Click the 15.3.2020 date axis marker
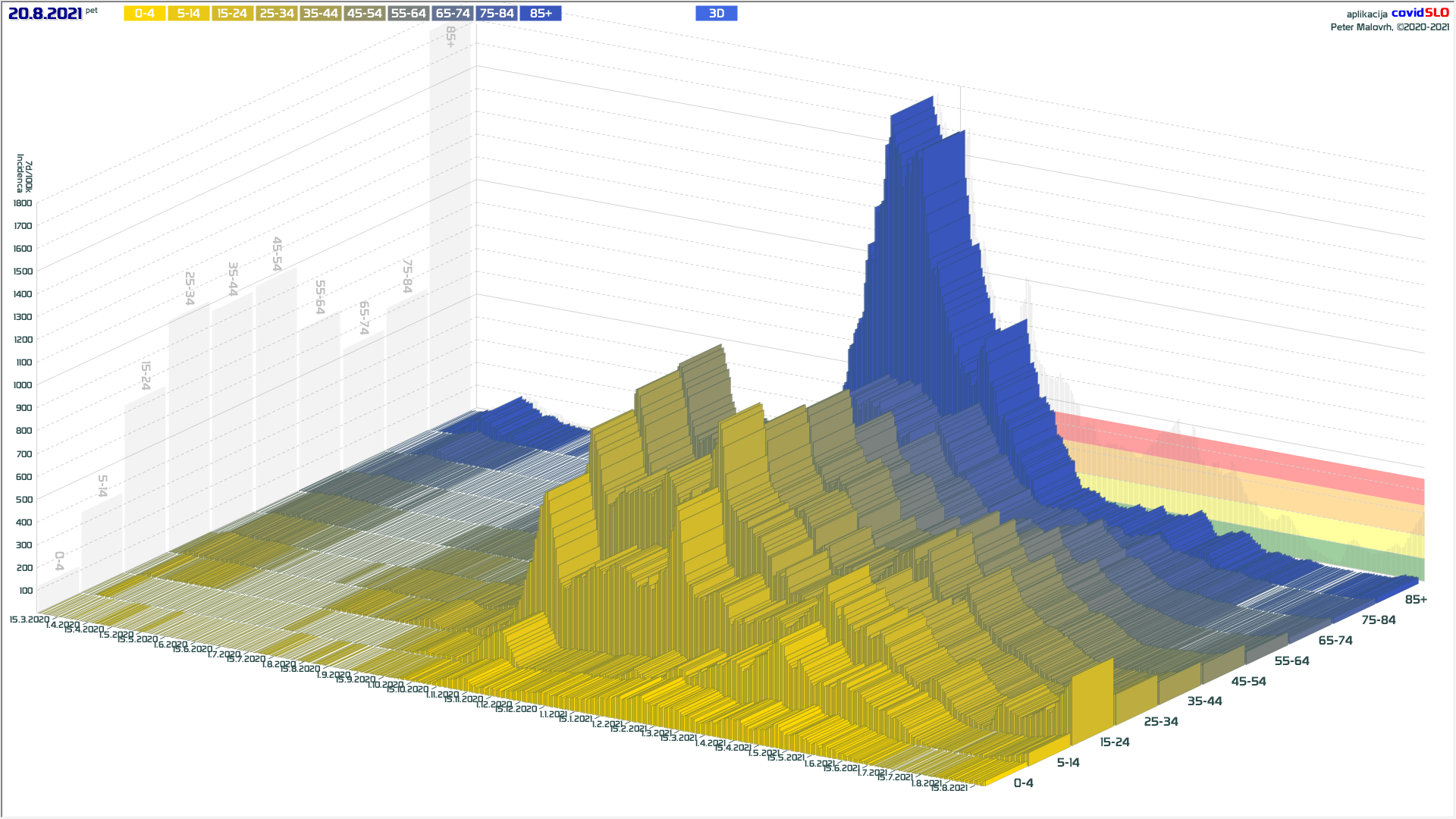The image size is (1456, 819). [29, 620]
